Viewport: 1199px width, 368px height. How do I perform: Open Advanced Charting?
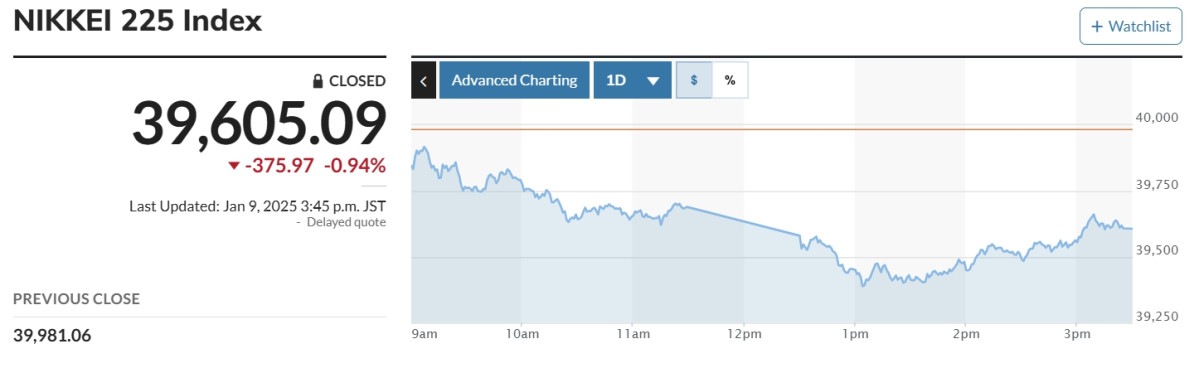coord(514,80)
